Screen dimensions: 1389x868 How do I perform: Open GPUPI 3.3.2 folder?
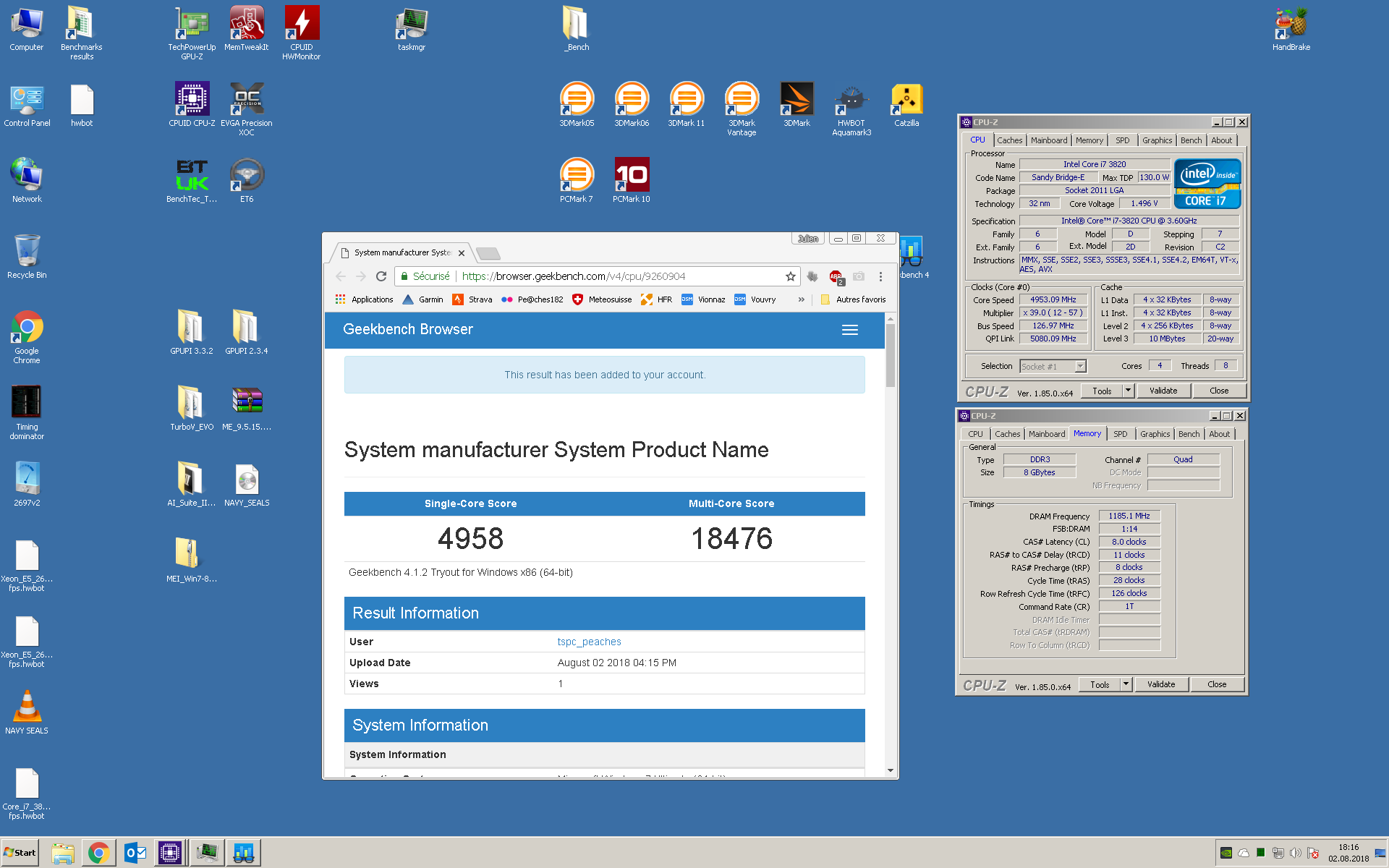coord(192,333)
